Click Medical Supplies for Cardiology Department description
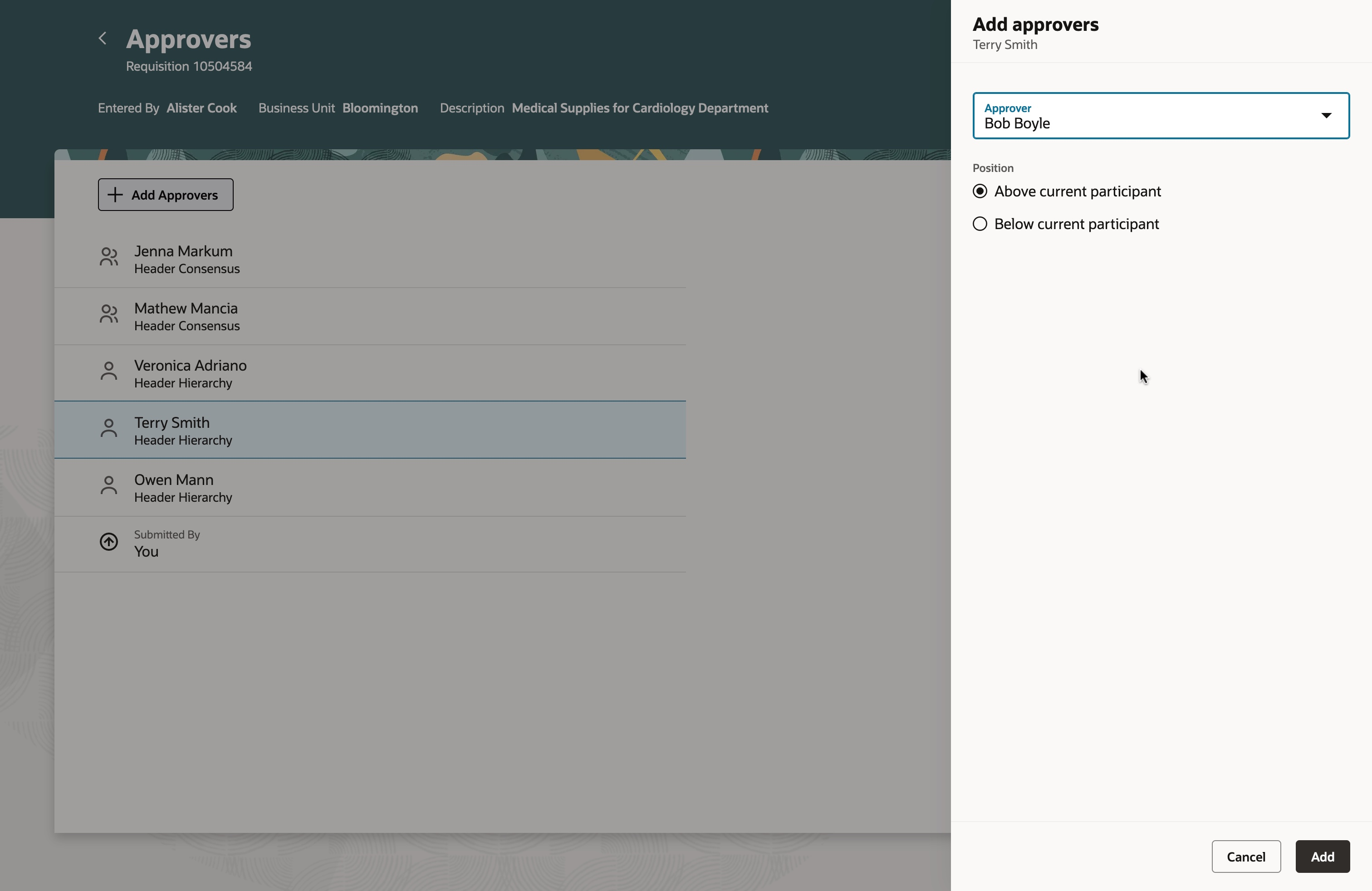Image resolution: width=1372 pixels, height=891 pixels. click(640, 108)
